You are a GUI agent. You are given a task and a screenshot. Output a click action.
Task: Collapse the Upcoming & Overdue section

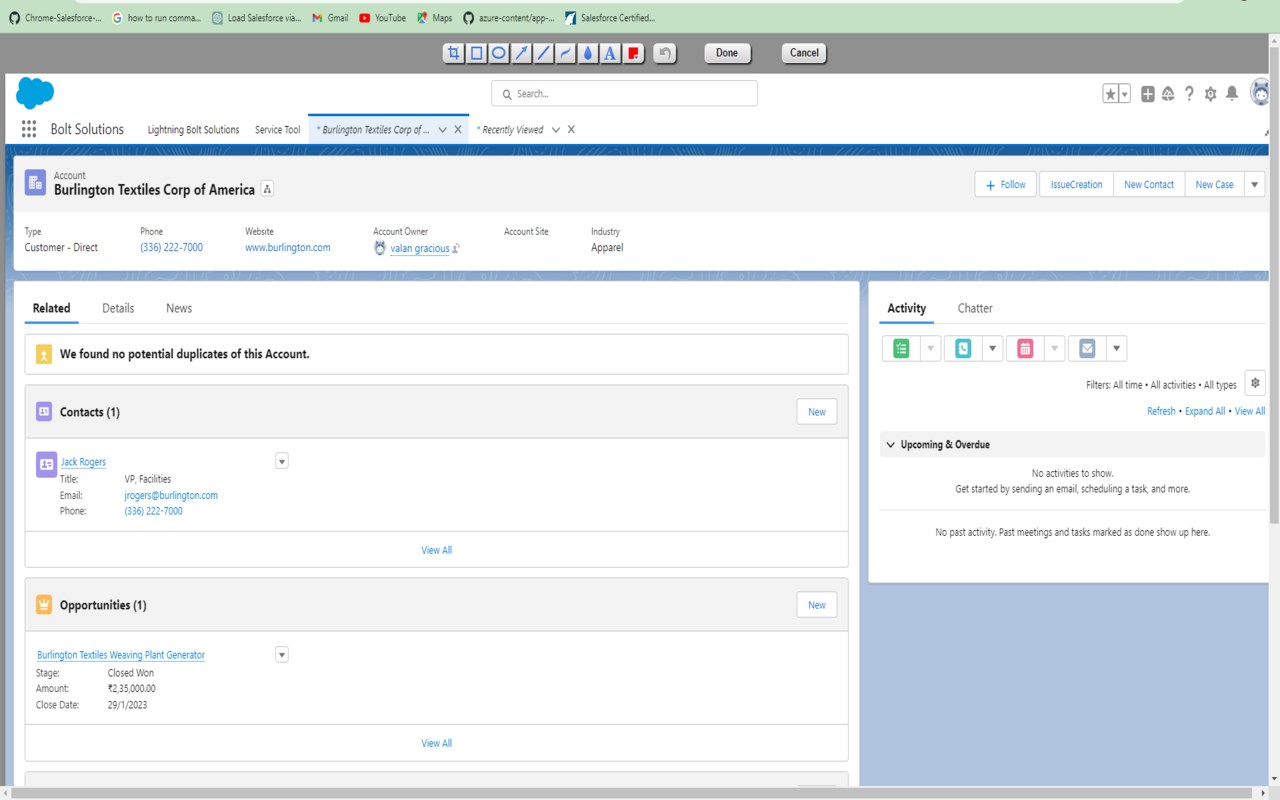click(890, 444)
